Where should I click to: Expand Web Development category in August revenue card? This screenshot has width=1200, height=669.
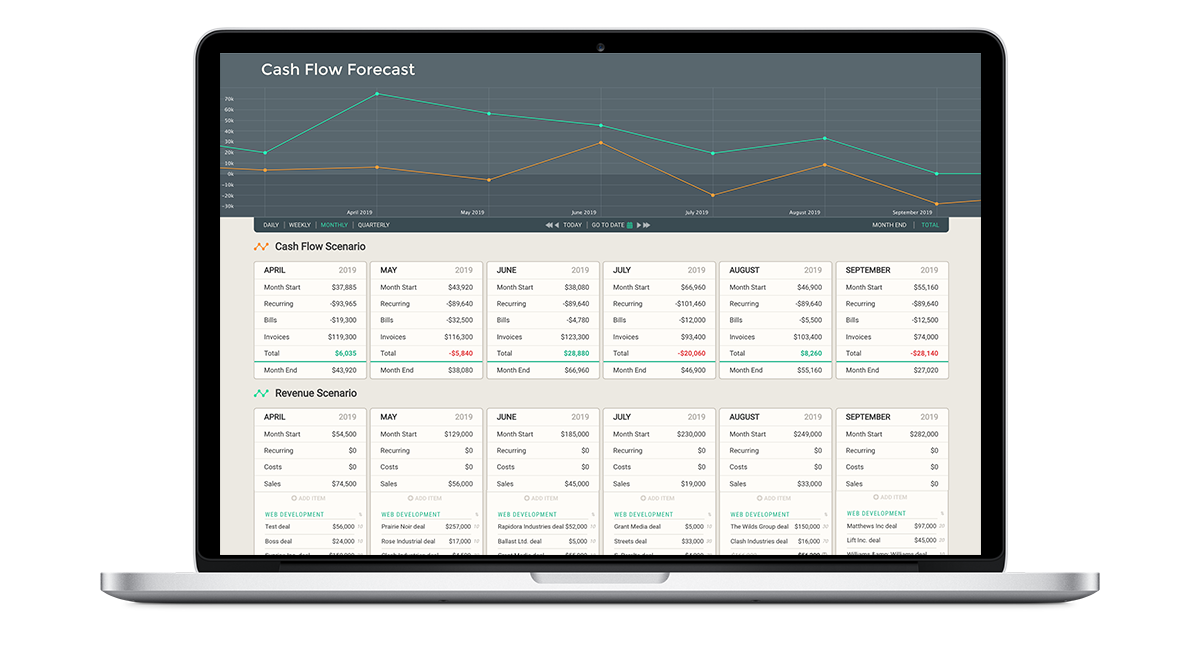[759, 515]
